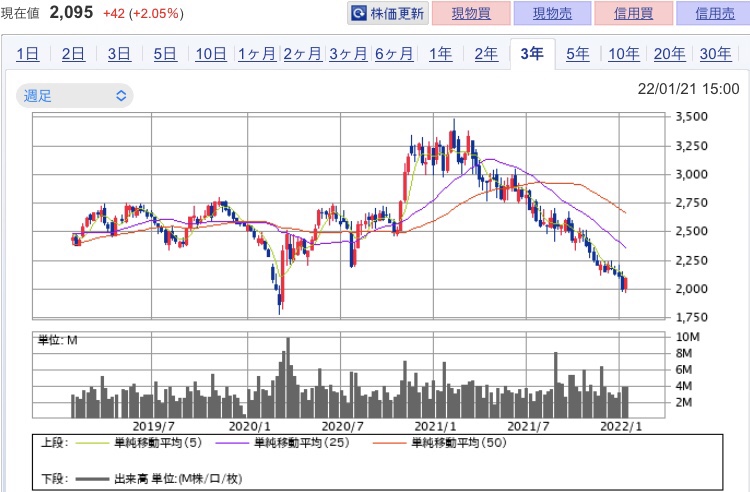Switch to the 3ヶ月 period tab
Screen dimensions: 750x492
[x=348, y=54]
